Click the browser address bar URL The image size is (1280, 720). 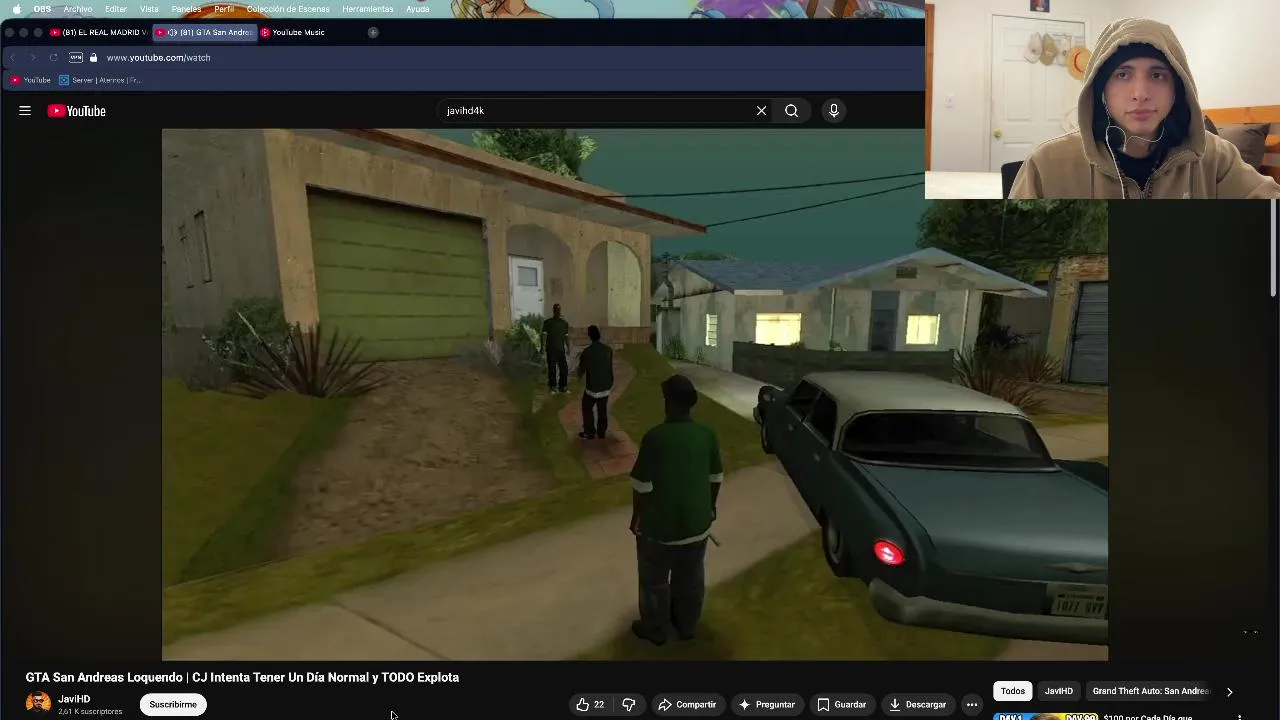coord(158,58)
